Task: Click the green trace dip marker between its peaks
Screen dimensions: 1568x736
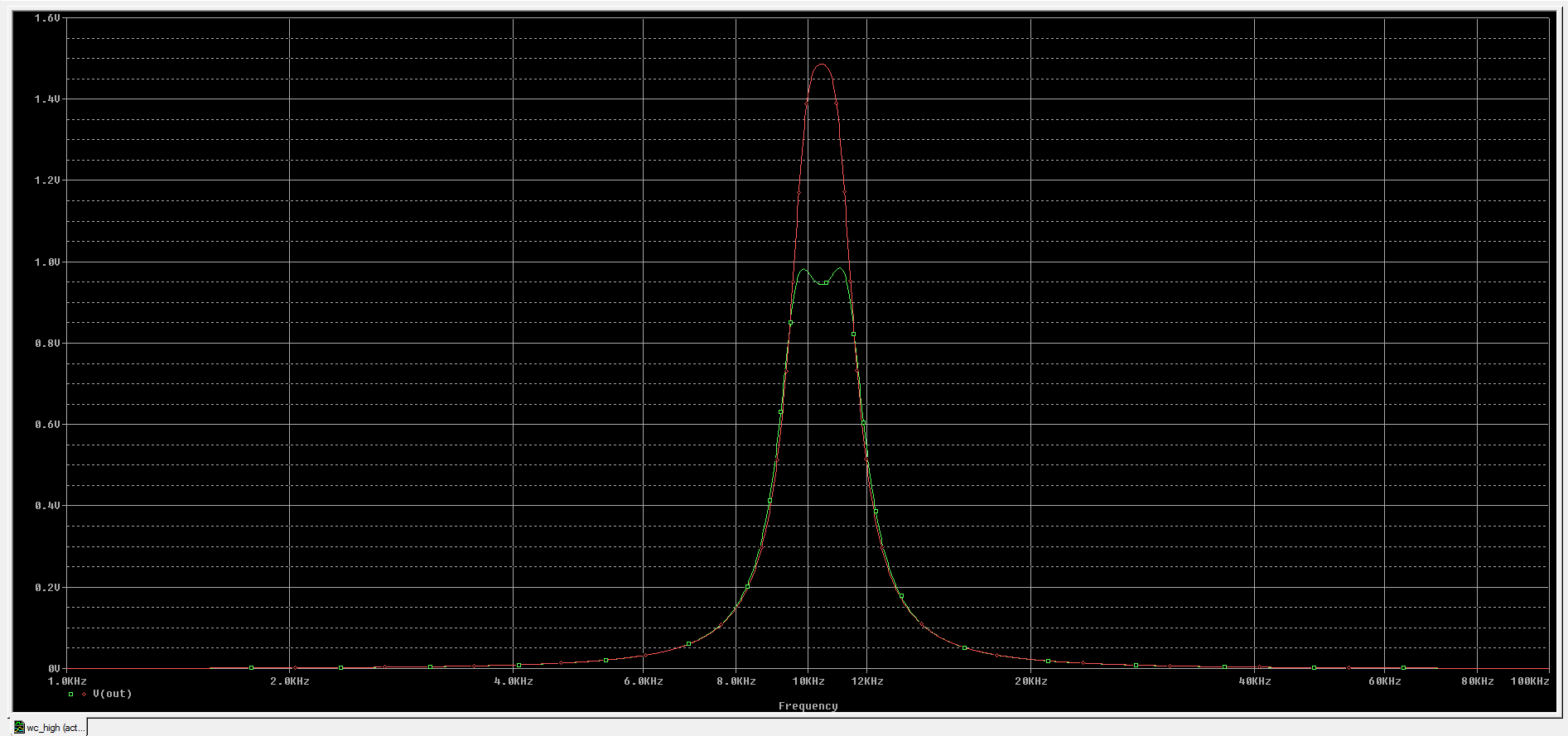Action: click(826, 283)
